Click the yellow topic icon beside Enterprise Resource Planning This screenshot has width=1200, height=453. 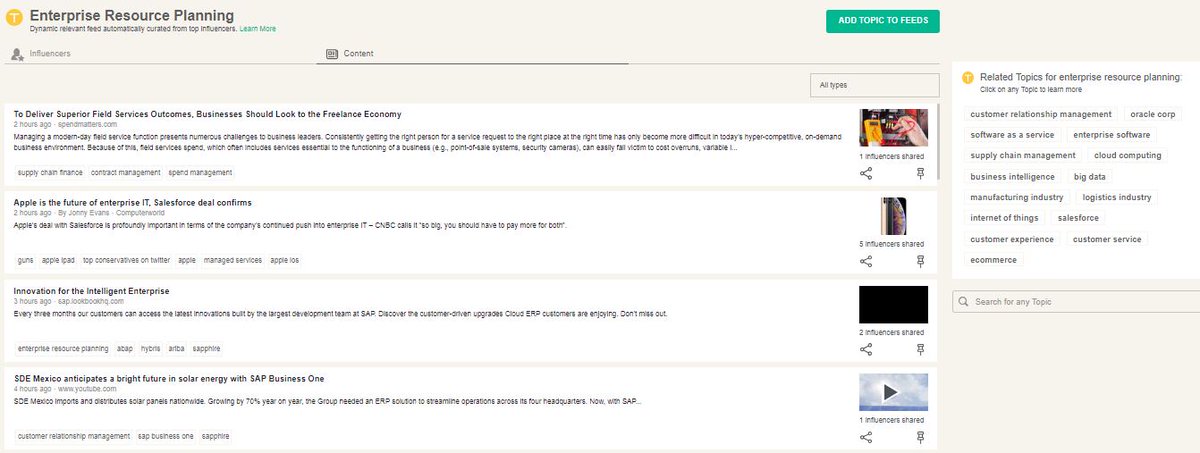click(x=15, y=20)
